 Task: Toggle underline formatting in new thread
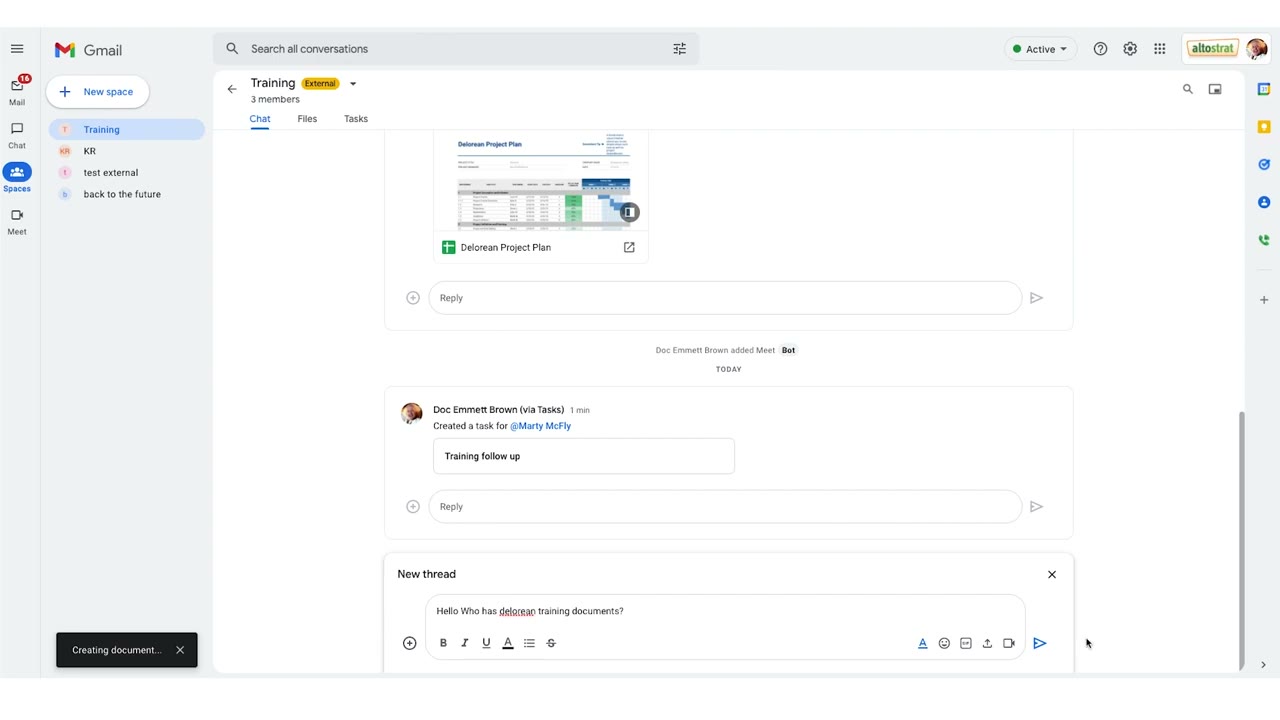click(486, 643)
